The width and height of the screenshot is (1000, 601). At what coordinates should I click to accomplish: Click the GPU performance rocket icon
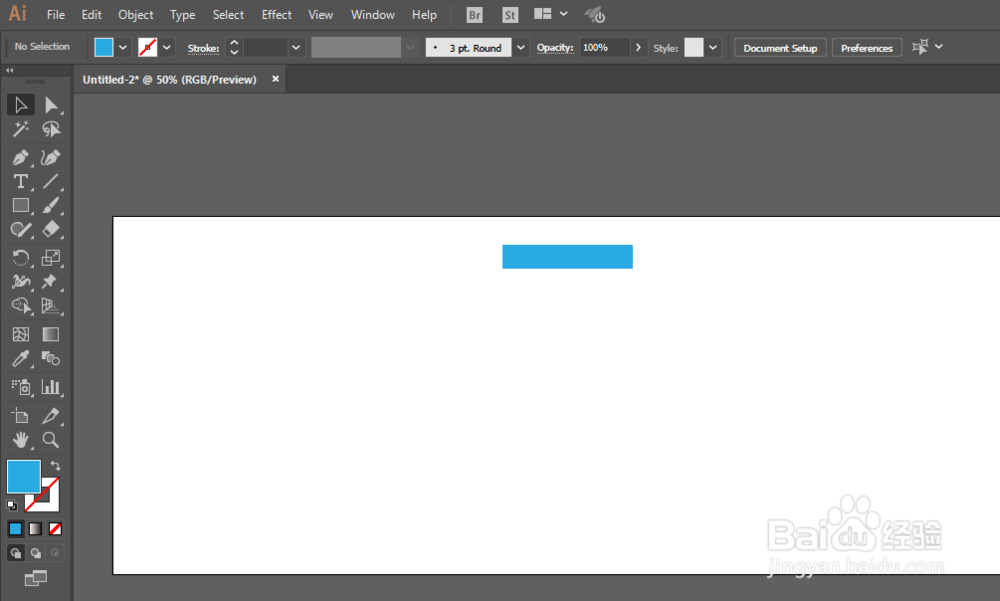pos(594,15)
